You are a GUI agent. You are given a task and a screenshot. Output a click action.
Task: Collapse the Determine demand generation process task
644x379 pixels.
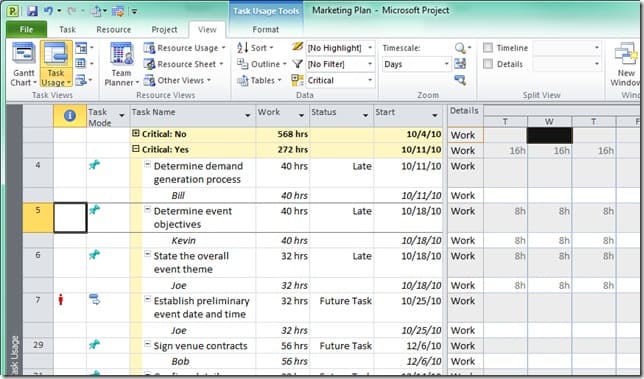[x=147, y=165]
